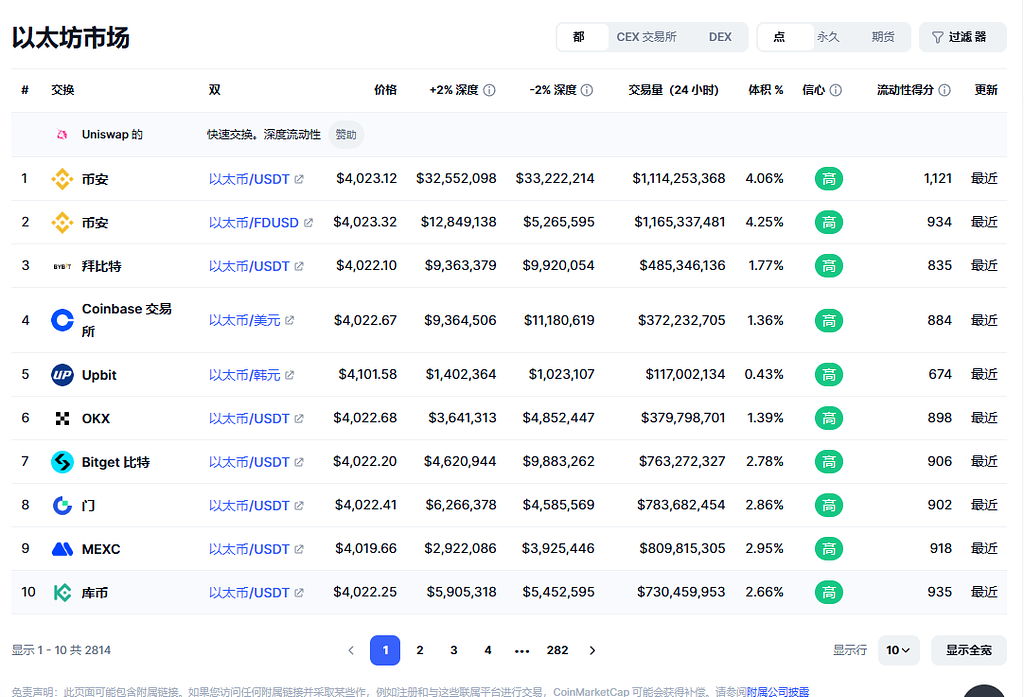Click the Uniswap unicorn logo icon
The width and height of the screenshot is (1024, 697).
(x=62, y=135)
